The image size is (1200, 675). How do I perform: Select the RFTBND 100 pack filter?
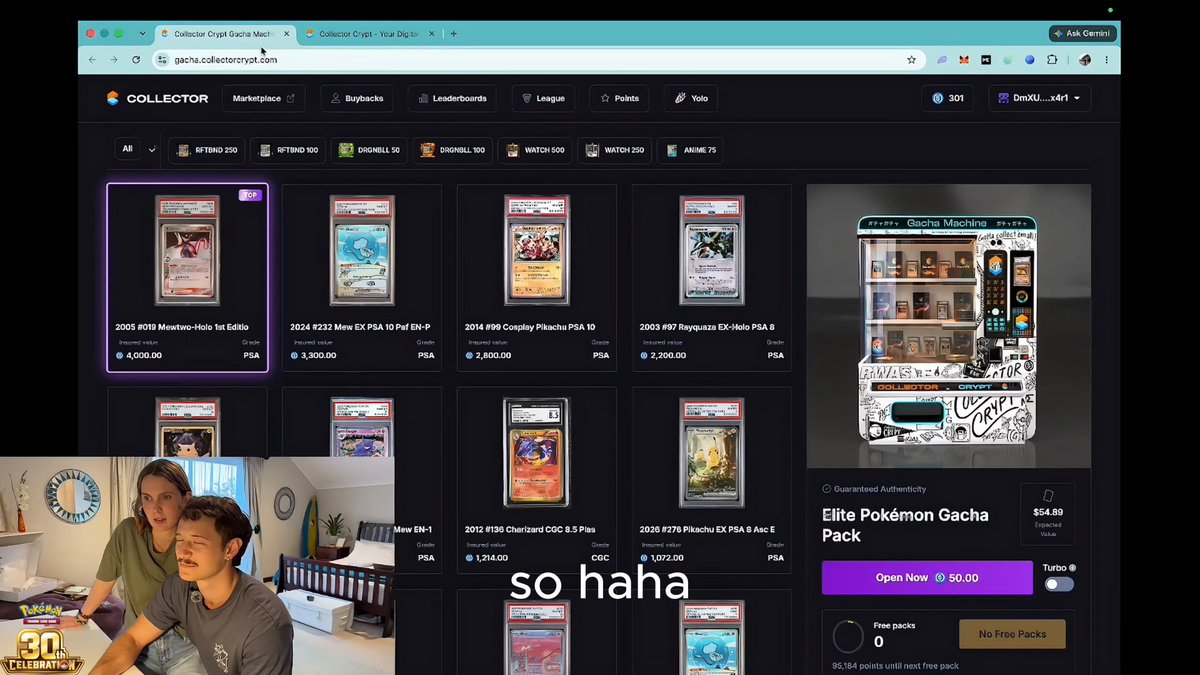[x=288, y=150]
